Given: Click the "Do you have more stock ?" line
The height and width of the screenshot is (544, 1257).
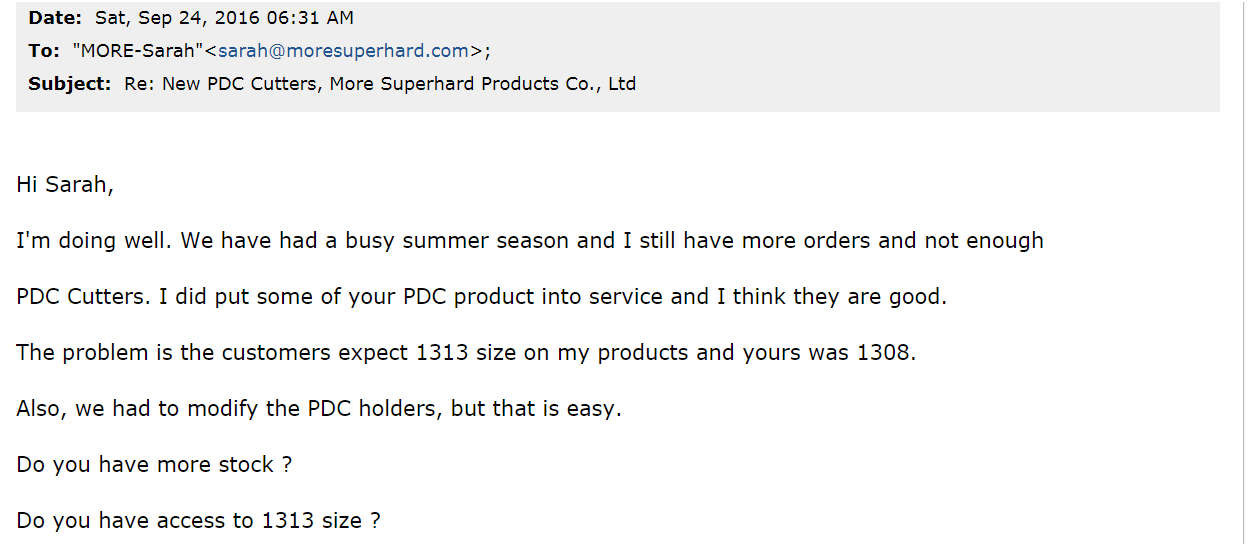Looking at the screenshot, I should click(154, 465).
